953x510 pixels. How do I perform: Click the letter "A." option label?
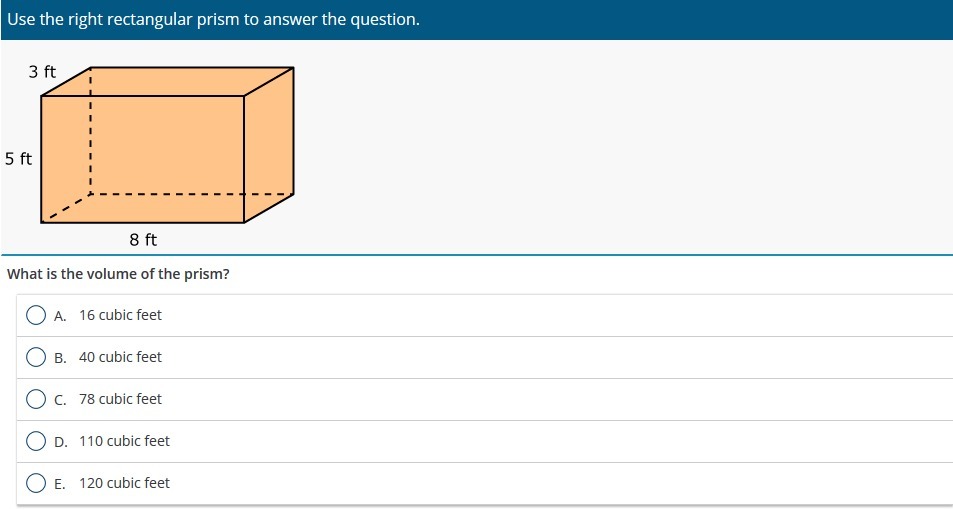pos(60,316)
